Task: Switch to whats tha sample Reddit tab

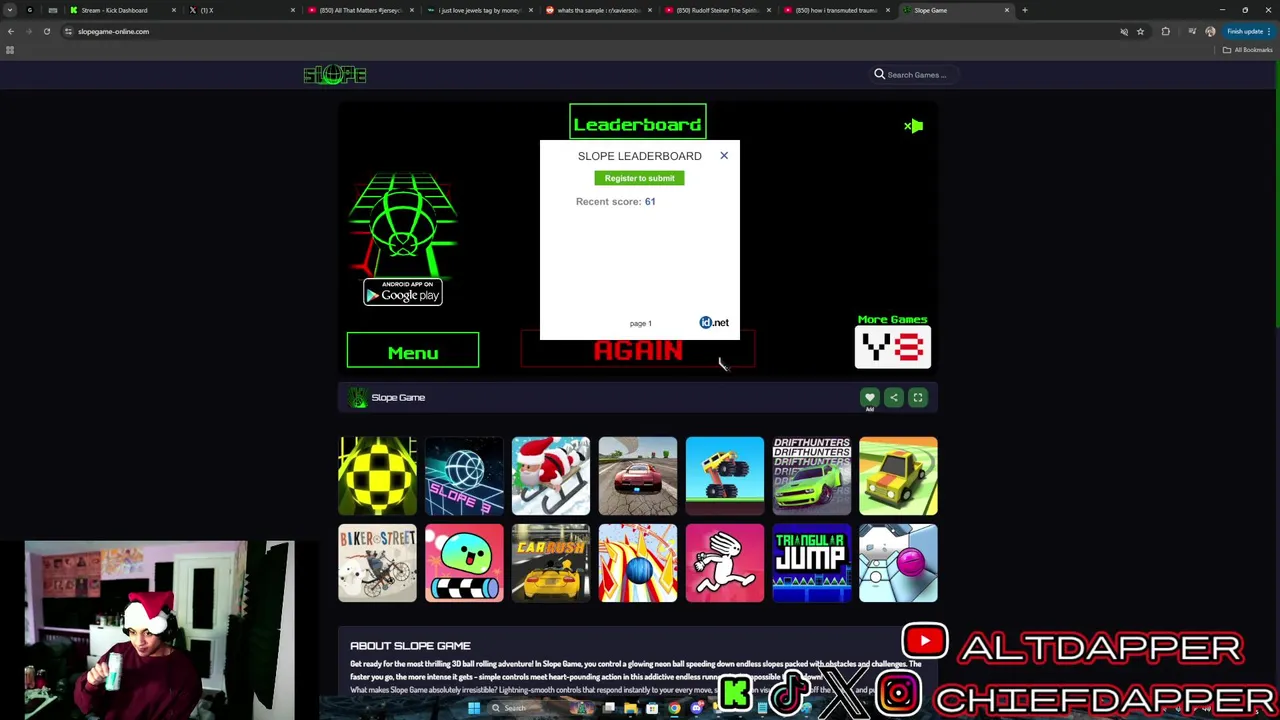Action: click(597, 10)
